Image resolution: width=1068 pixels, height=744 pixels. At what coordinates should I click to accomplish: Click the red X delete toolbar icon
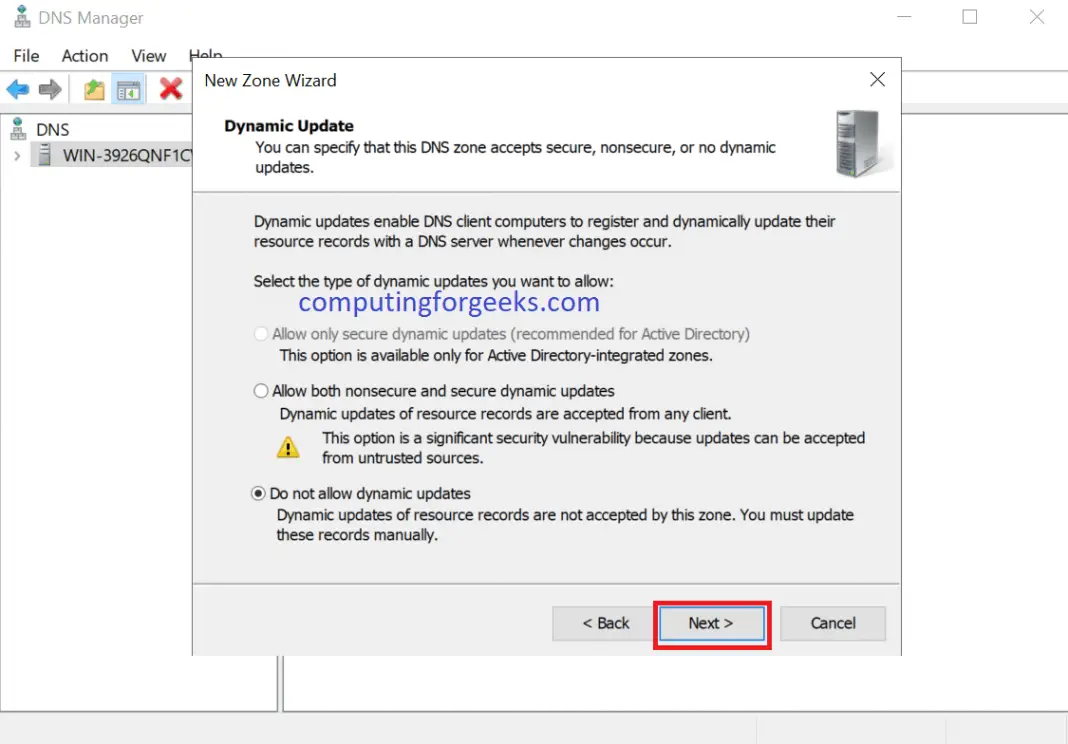[170, 89]
